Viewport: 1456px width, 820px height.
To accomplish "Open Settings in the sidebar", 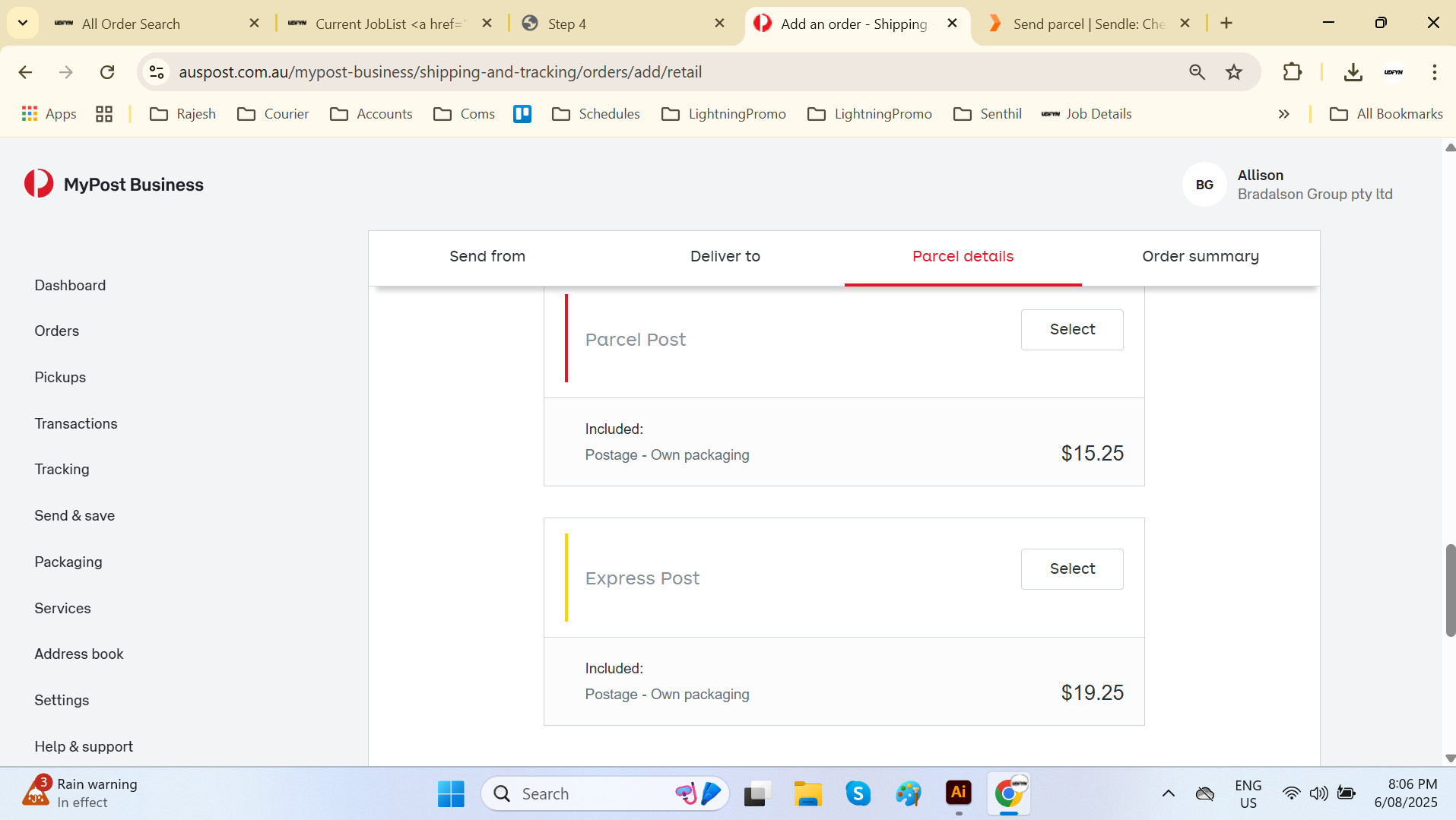I will pos(62,701).
